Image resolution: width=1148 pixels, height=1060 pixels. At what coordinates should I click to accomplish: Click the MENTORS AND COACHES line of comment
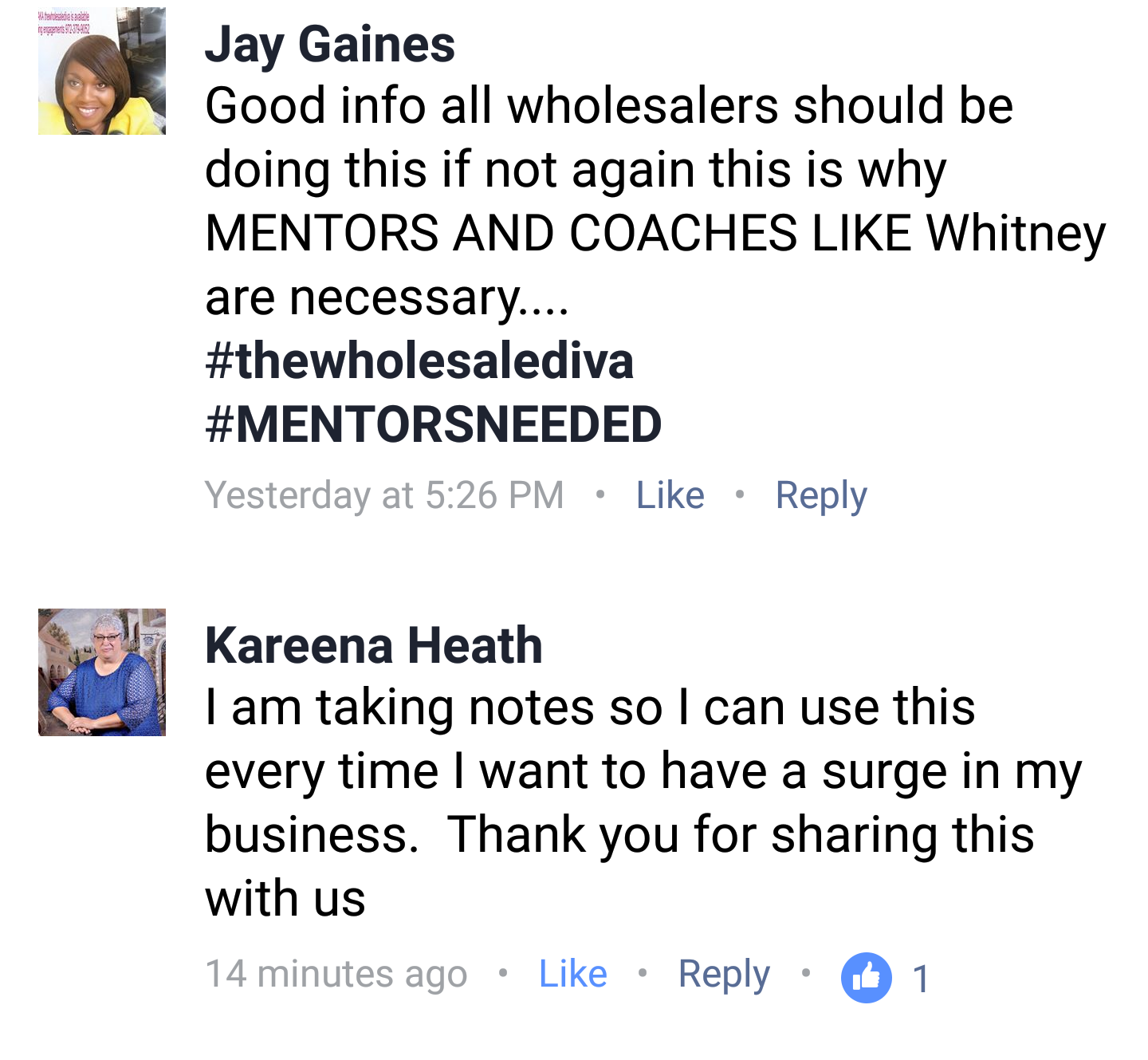[655, 234]
